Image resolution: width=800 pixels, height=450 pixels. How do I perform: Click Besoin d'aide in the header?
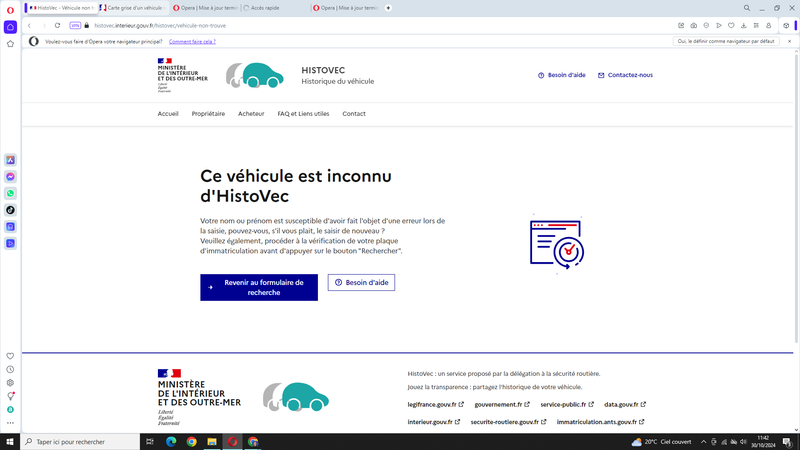pos(562,75)
